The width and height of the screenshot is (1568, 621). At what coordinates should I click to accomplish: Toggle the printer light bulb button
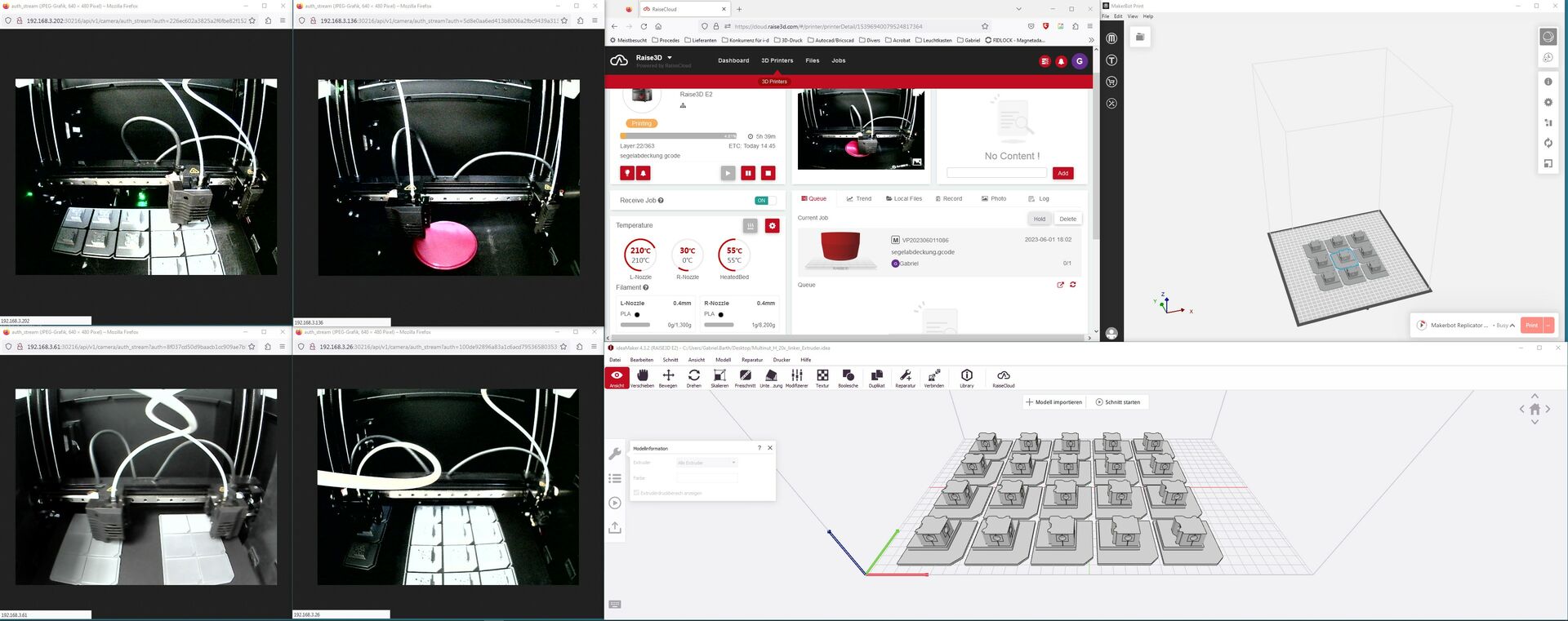(627, 173)
